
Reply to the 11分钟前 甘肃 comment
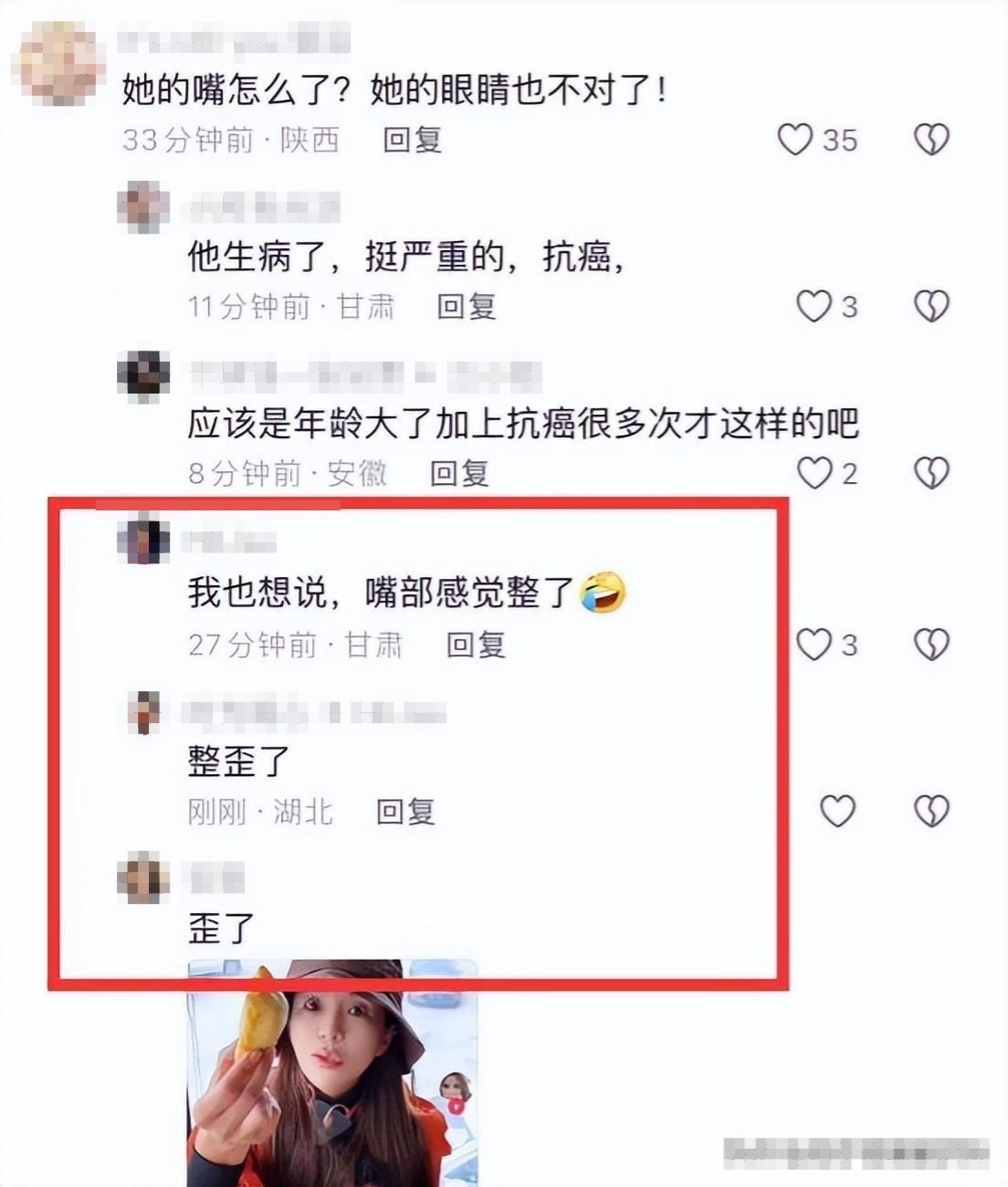pos(466,307)
